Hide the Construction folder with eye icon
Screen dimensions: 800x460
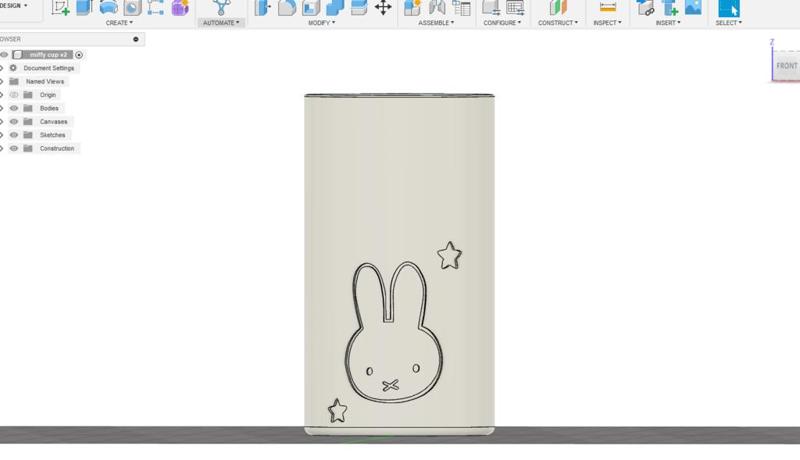pos(14,148)
